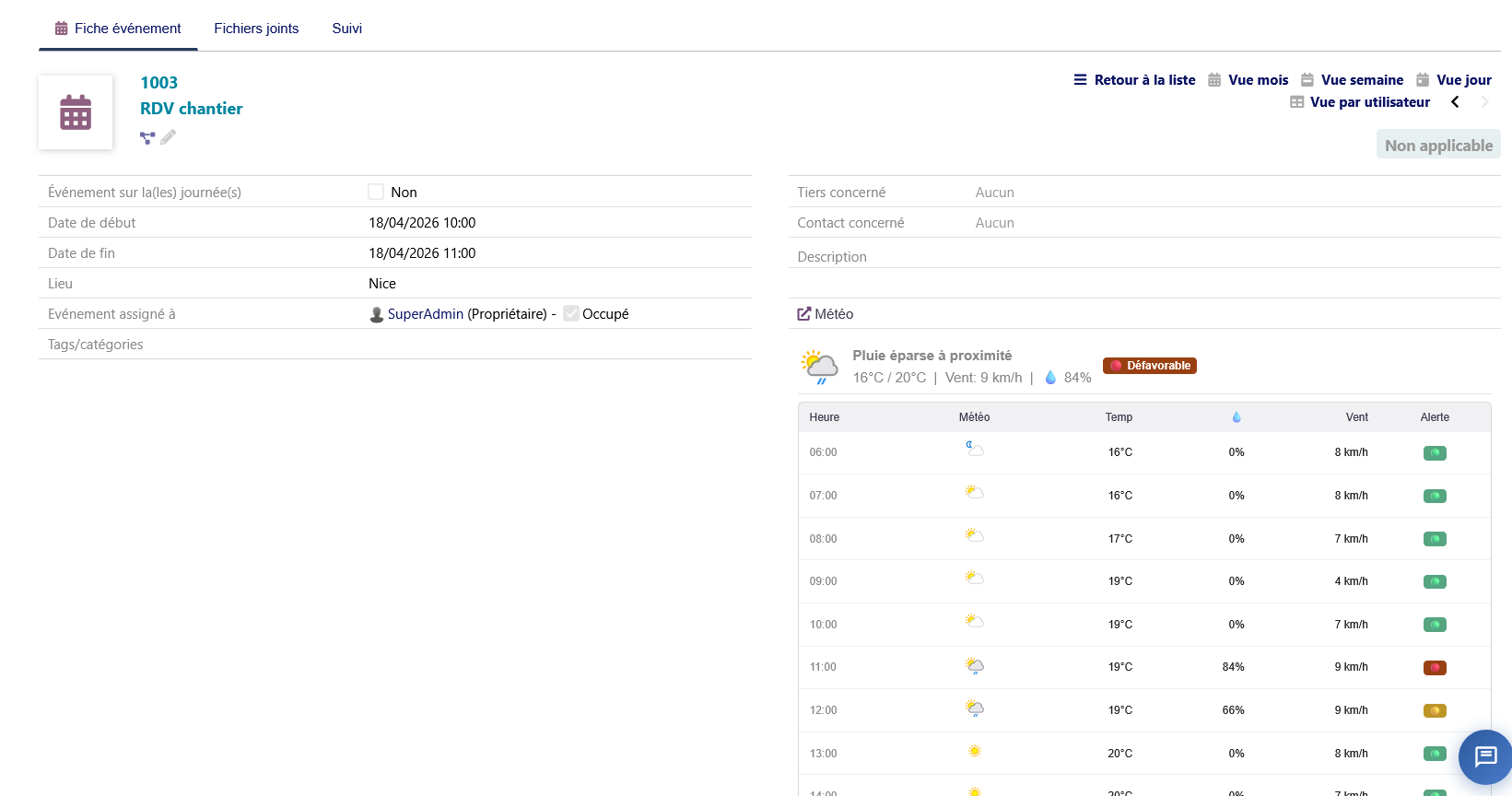Click the humidity droplet column header

click(1236, 417)
